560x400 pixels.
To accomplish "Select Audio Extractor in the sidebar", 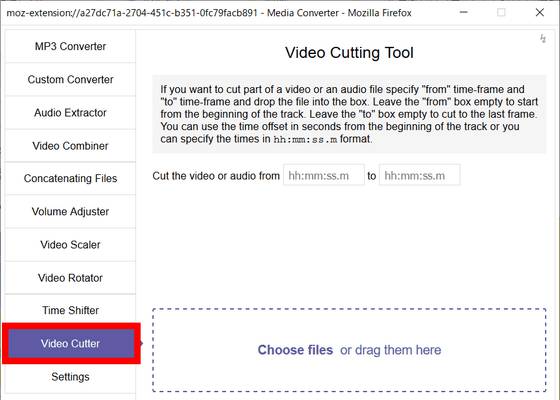I will [70, 112].
